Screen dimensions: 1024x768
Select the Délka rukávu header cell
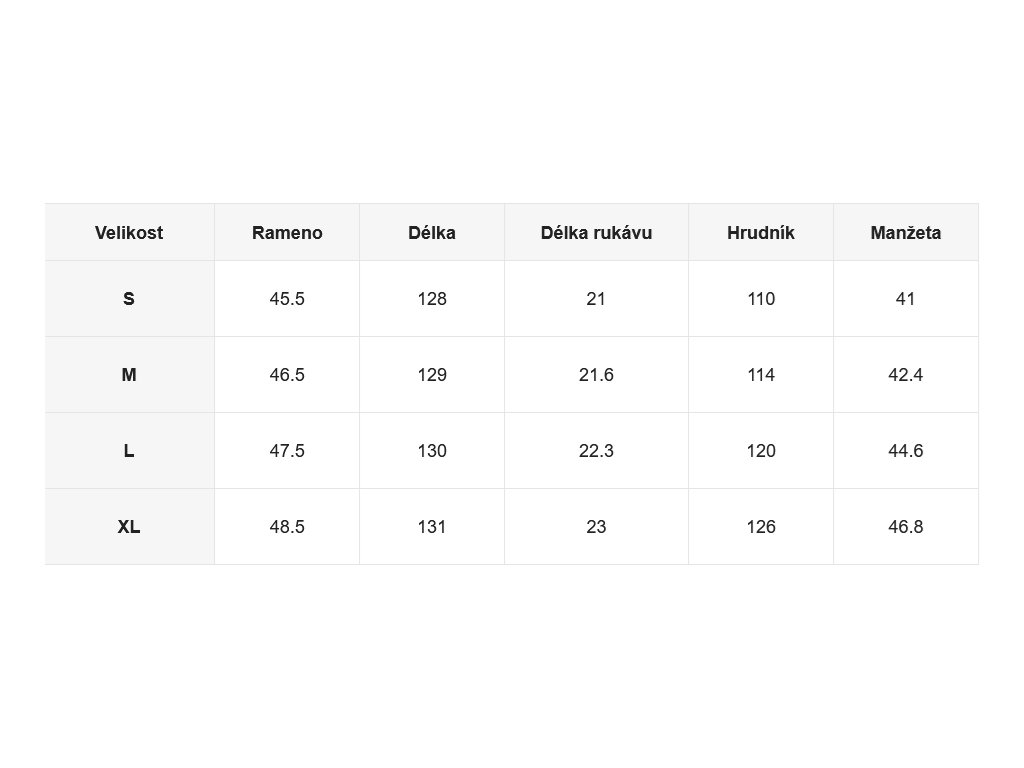coord(596,232)
